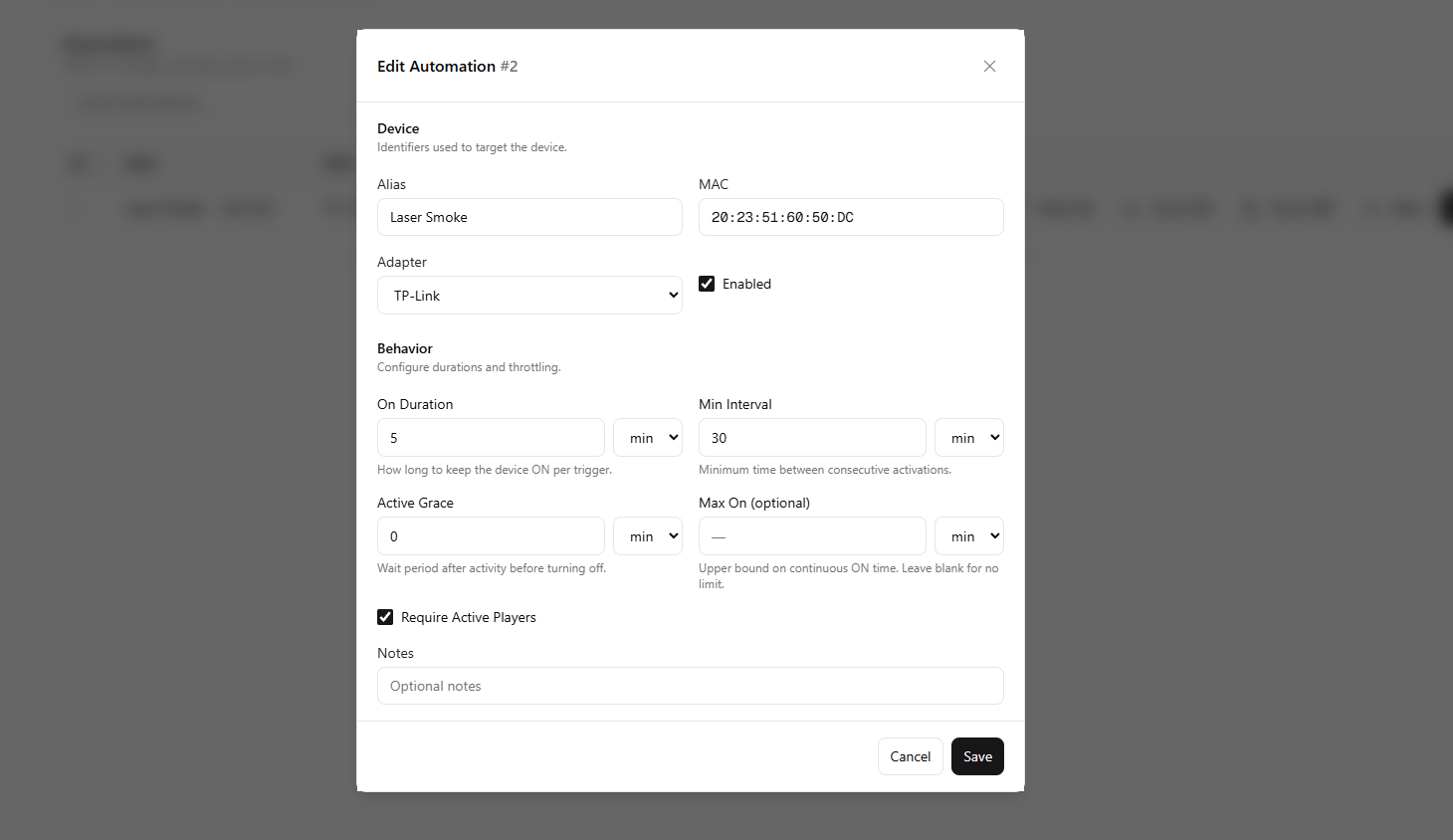
Task: Open the Min Interval unit selector
Action: (968, 437)
